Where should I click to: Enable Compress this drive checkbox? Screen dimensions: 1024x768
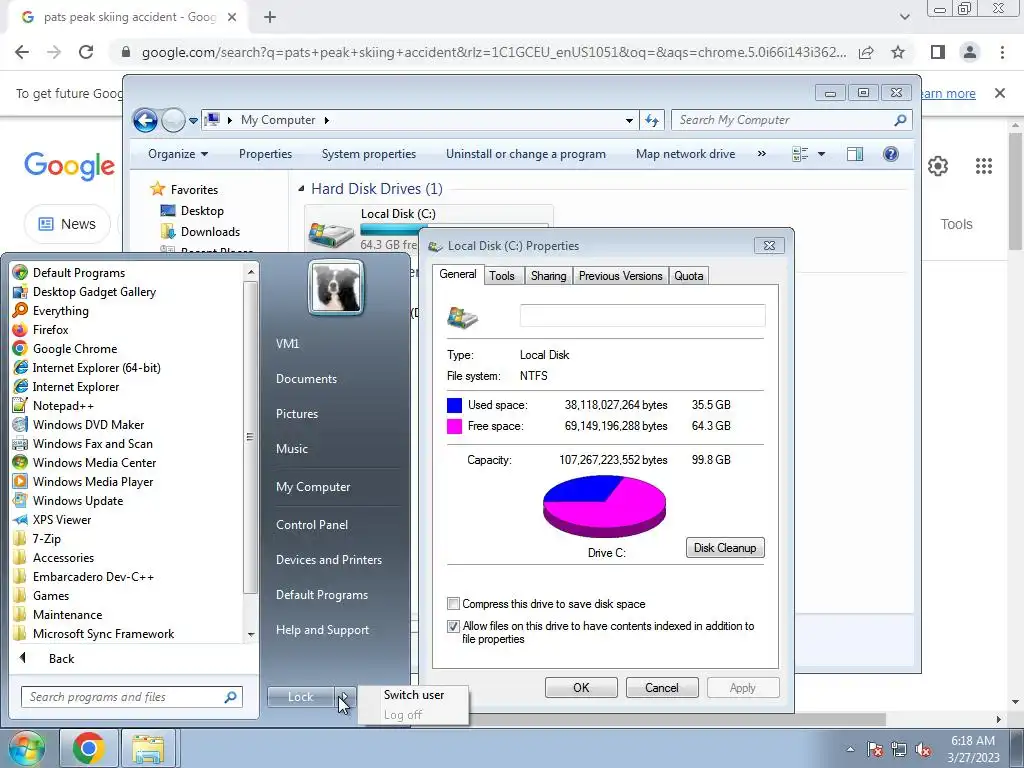[x=453, y=603]
